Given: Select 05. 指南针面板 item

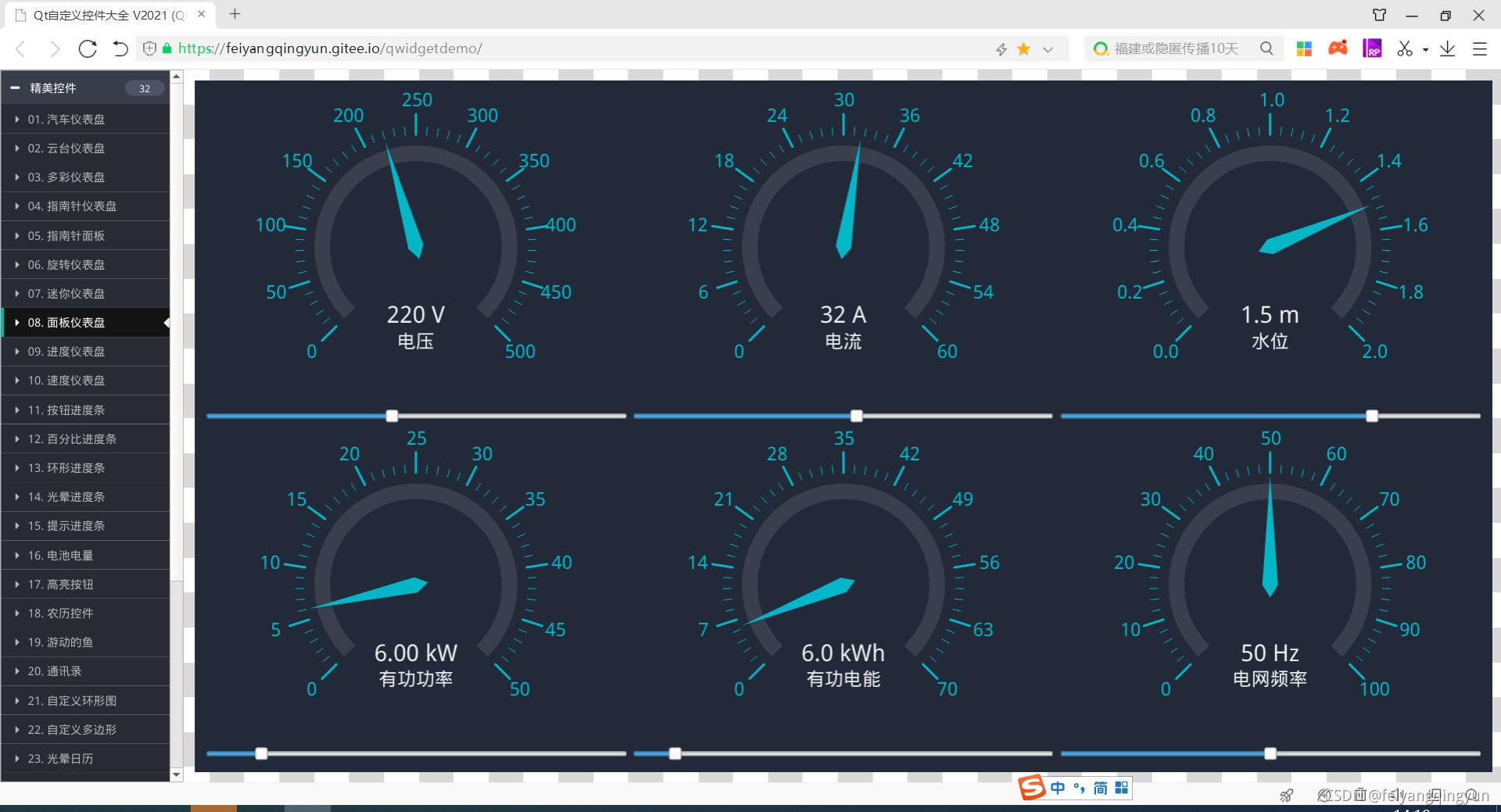Looking at the screenshot, I should (x=84, y=235).
